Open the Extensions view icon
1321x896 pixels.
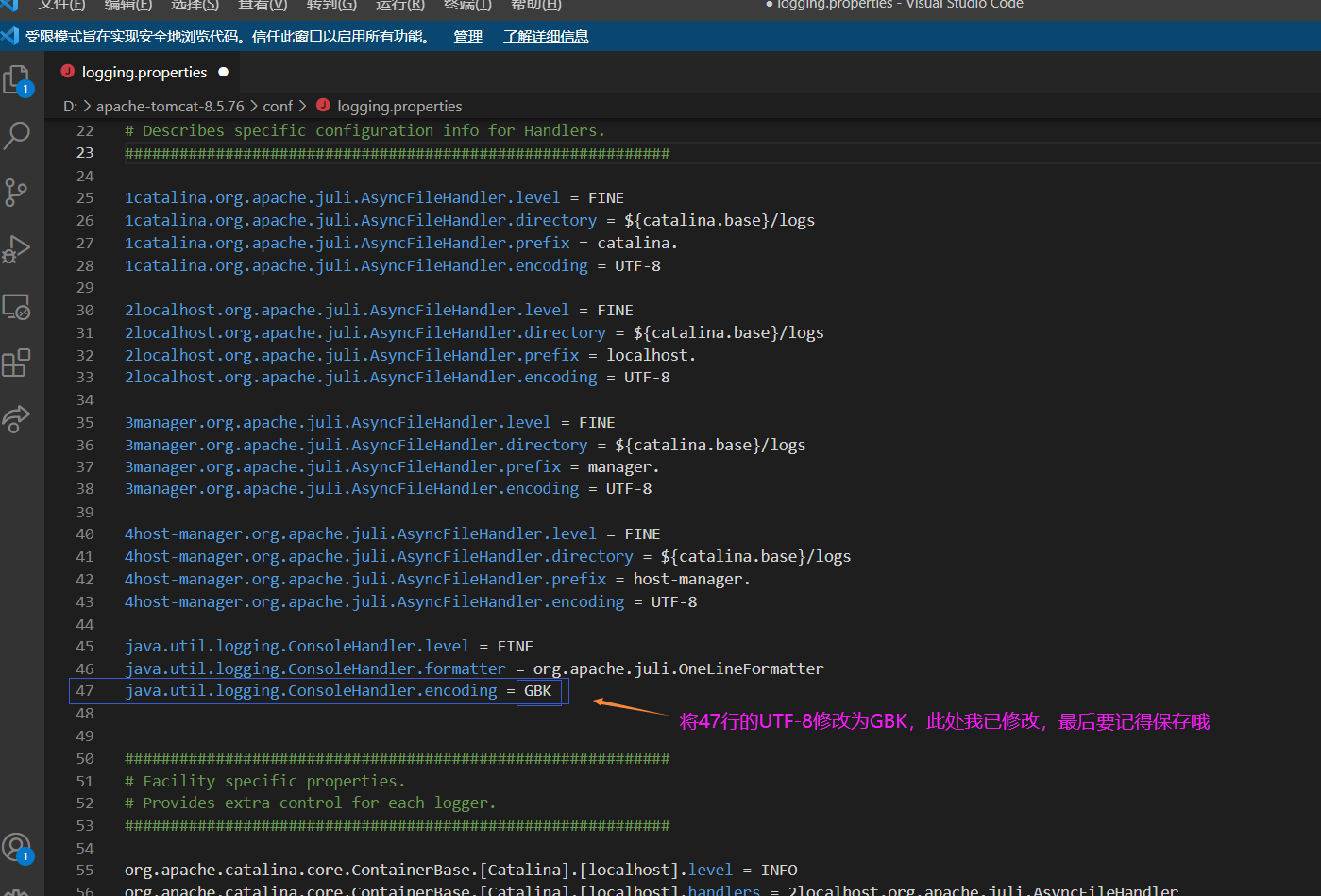16,363
